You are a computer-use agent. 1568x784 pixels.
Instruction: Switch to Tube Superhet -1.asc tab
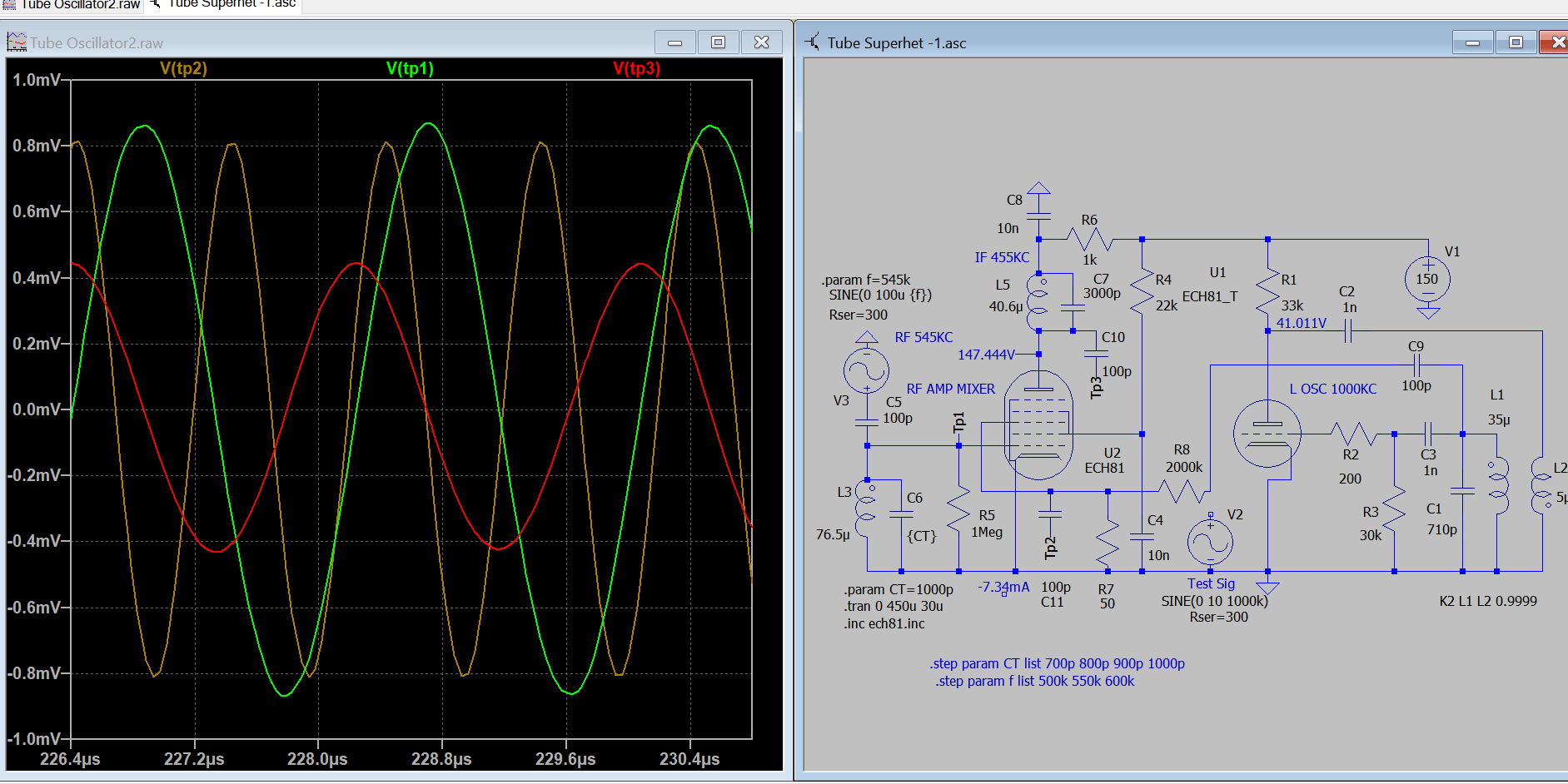pyautogui.click(x=223, y=5)
